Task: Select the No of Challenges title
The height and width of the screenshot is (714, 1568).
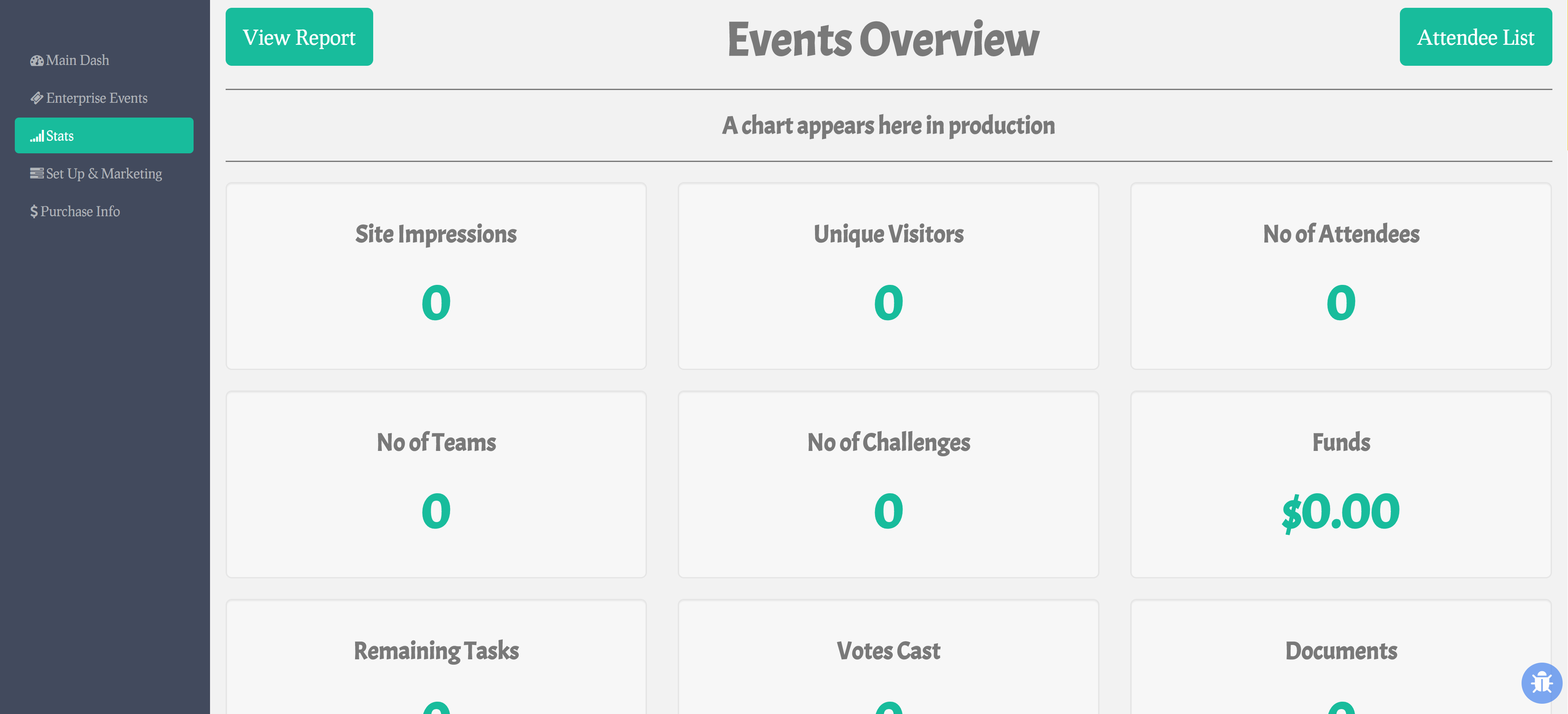Action: click(x=889, y=443)
